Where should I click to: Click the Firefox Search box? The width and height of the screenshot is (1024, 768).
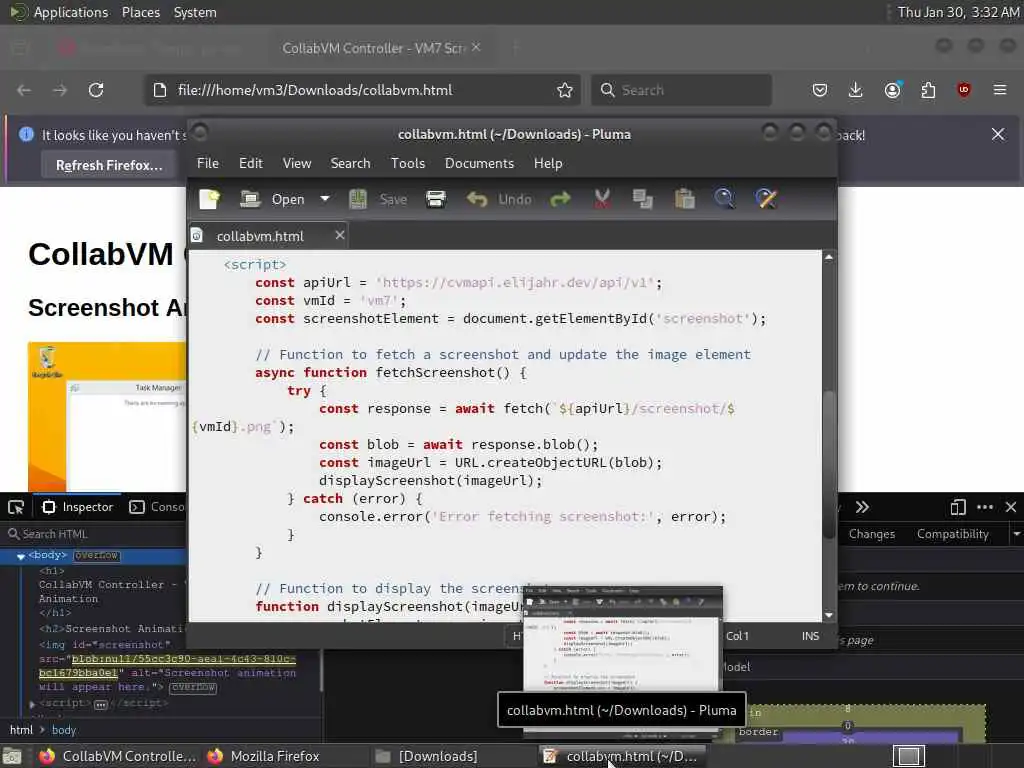[681, 90]
